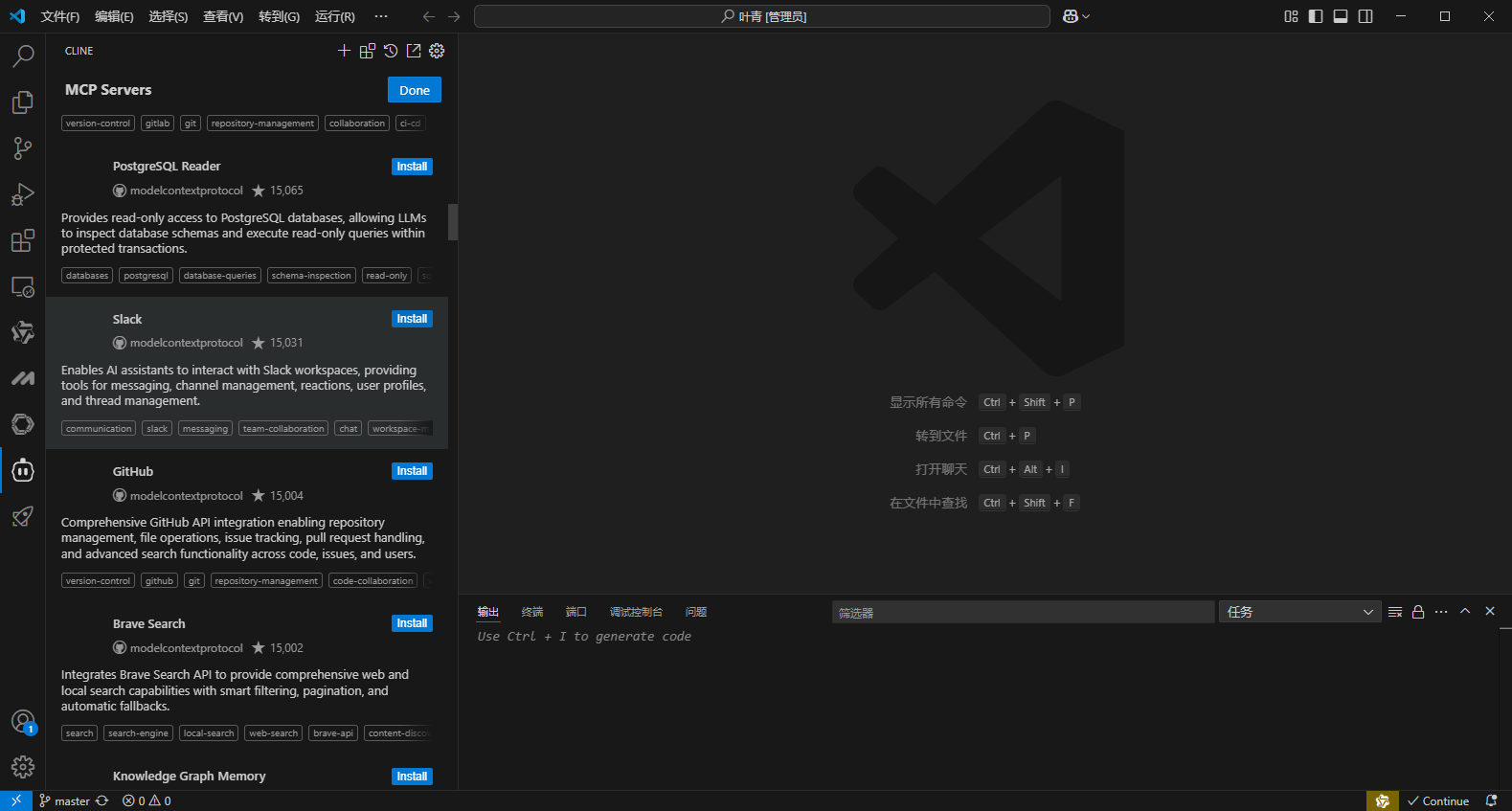Open the Explorer view icon
The height and width of the screenshot is (811, 1512).
point(23,102)
